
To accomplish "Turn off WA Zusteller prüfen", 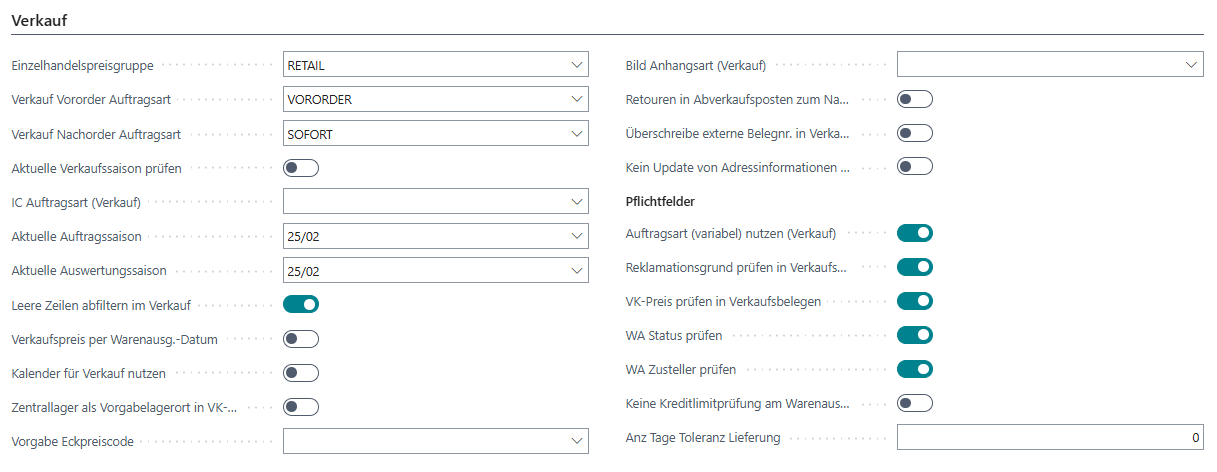I will click(x=914, y=369).
